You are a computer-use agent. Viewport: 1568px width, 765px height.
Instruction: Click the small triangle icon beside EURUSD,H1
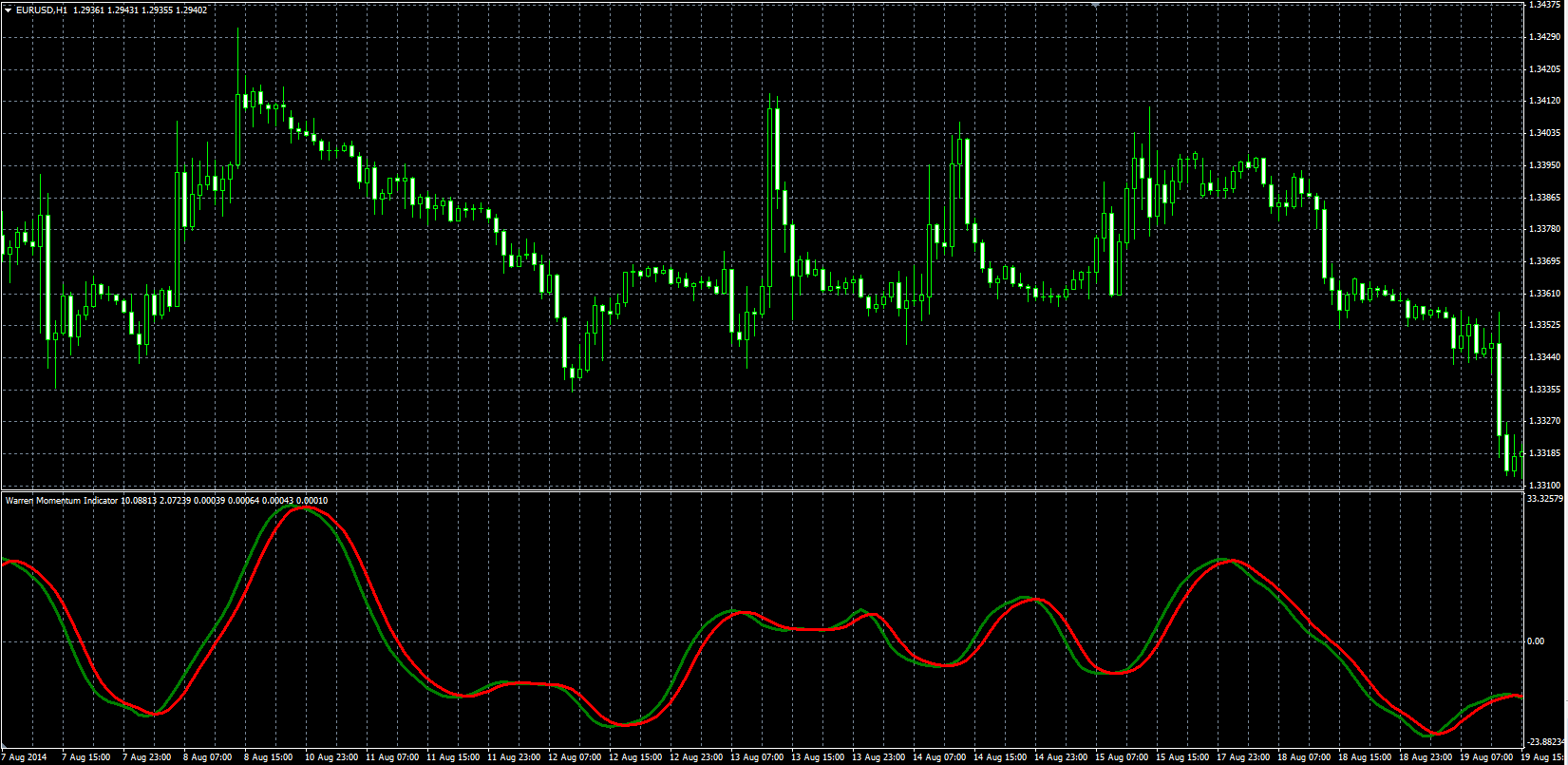(8, 10)
